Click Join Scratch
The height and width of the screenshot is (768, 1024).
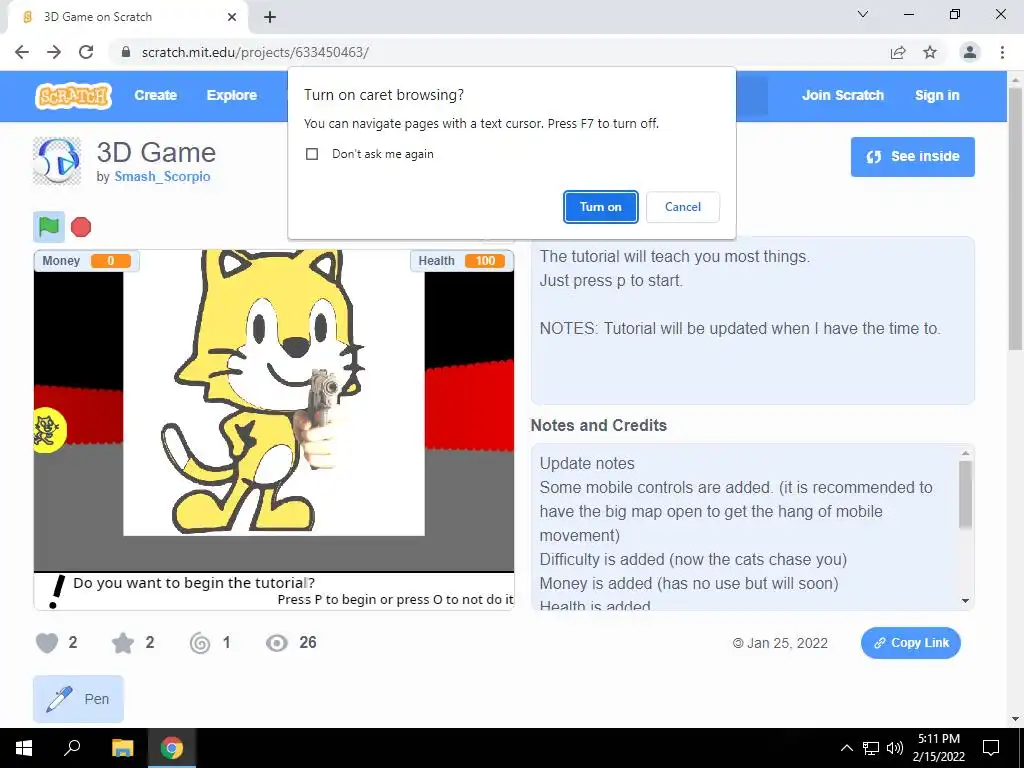coord(842,95)
